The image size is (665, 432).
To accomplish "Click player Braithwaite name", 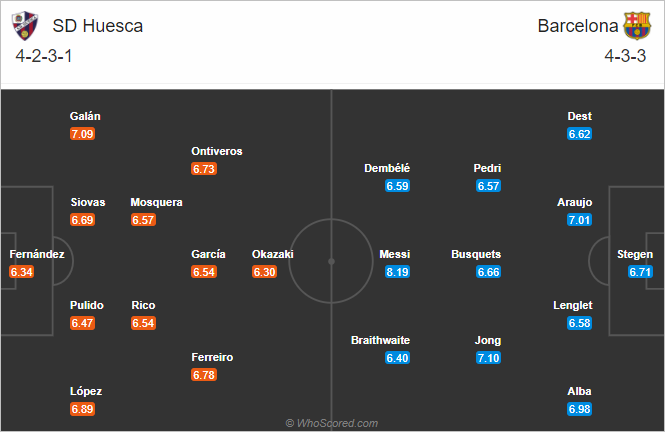I will click(x=380, y=340).
